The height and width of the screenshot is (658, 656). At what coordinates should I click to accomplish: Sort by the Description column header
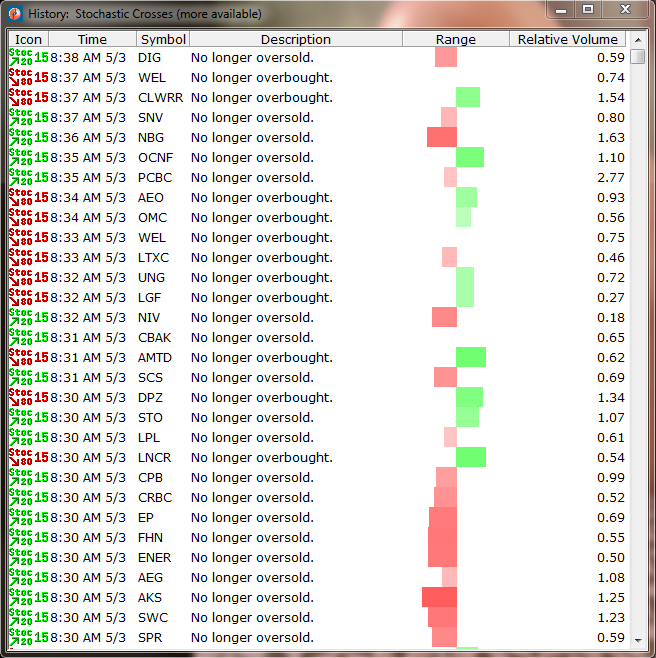[296, 39]
